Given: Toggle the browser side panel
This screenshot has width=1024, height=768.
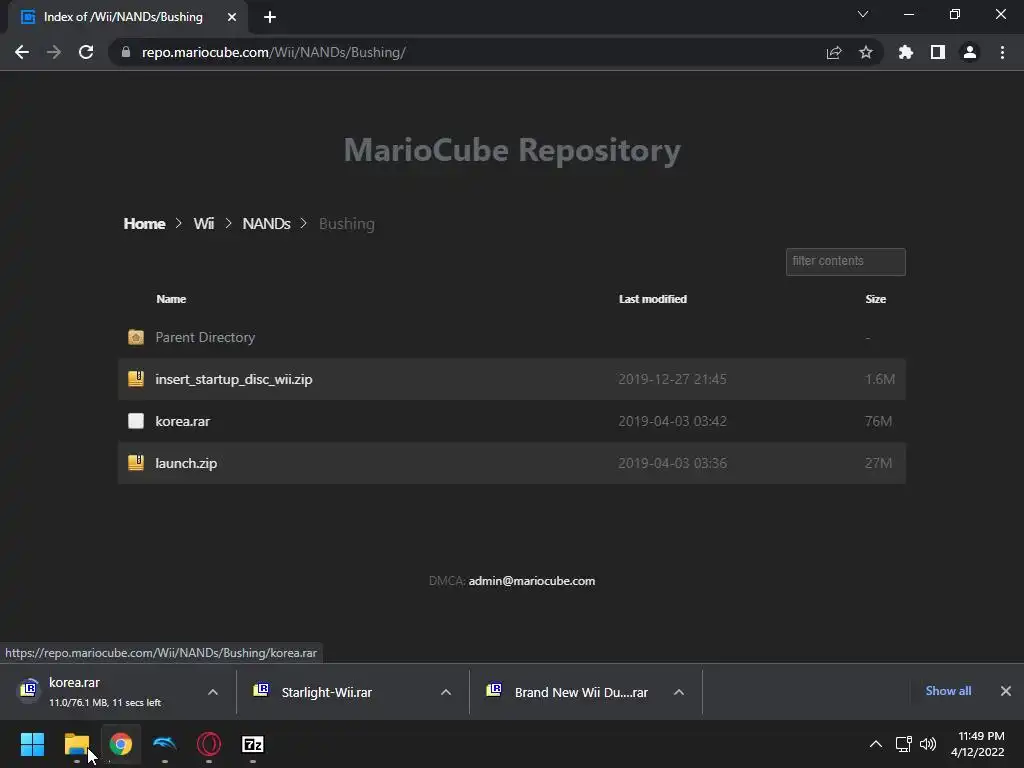Looking at the screenshot, I should tap(938, 52).
